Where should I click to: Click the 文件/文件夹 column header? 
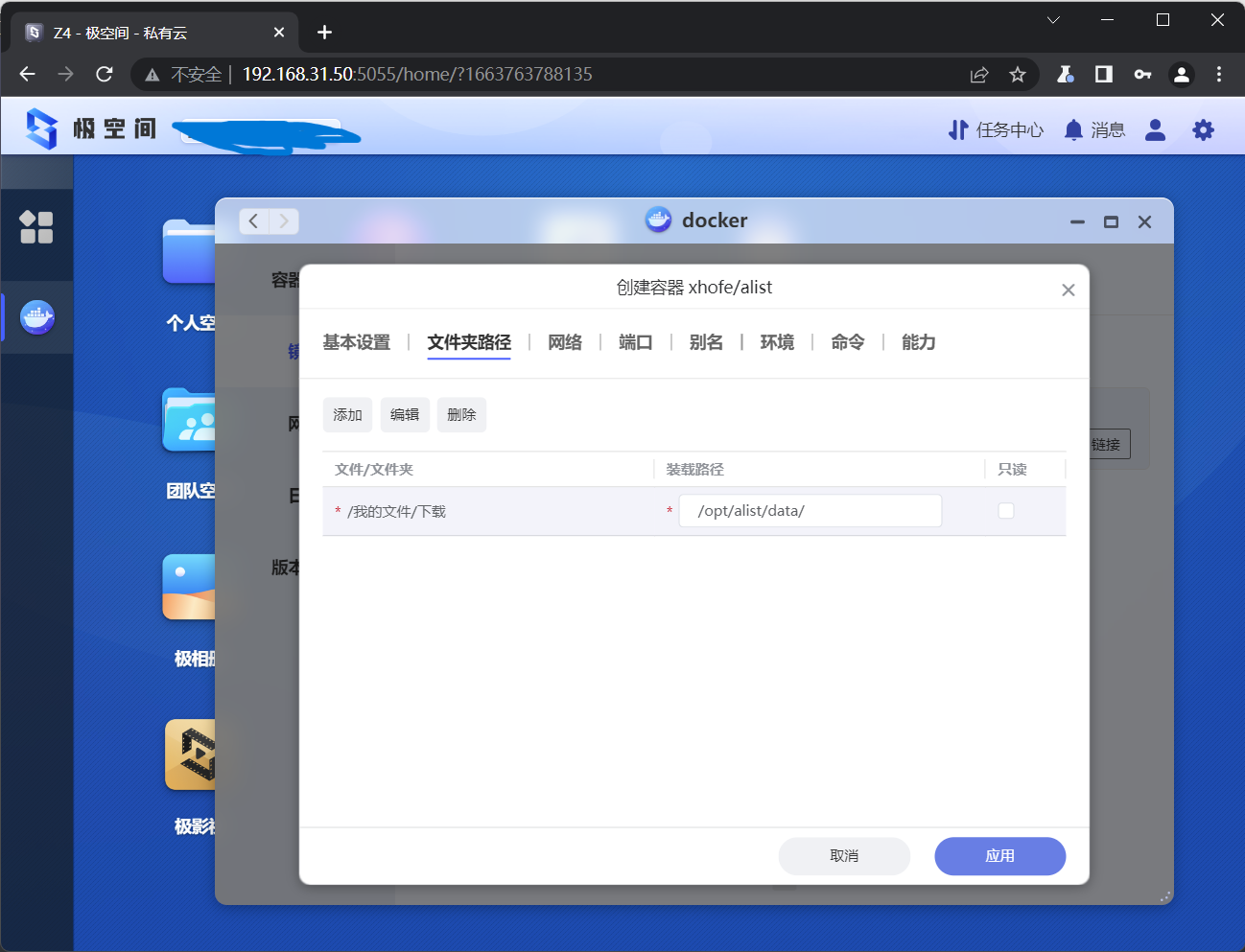coord(374,470)
